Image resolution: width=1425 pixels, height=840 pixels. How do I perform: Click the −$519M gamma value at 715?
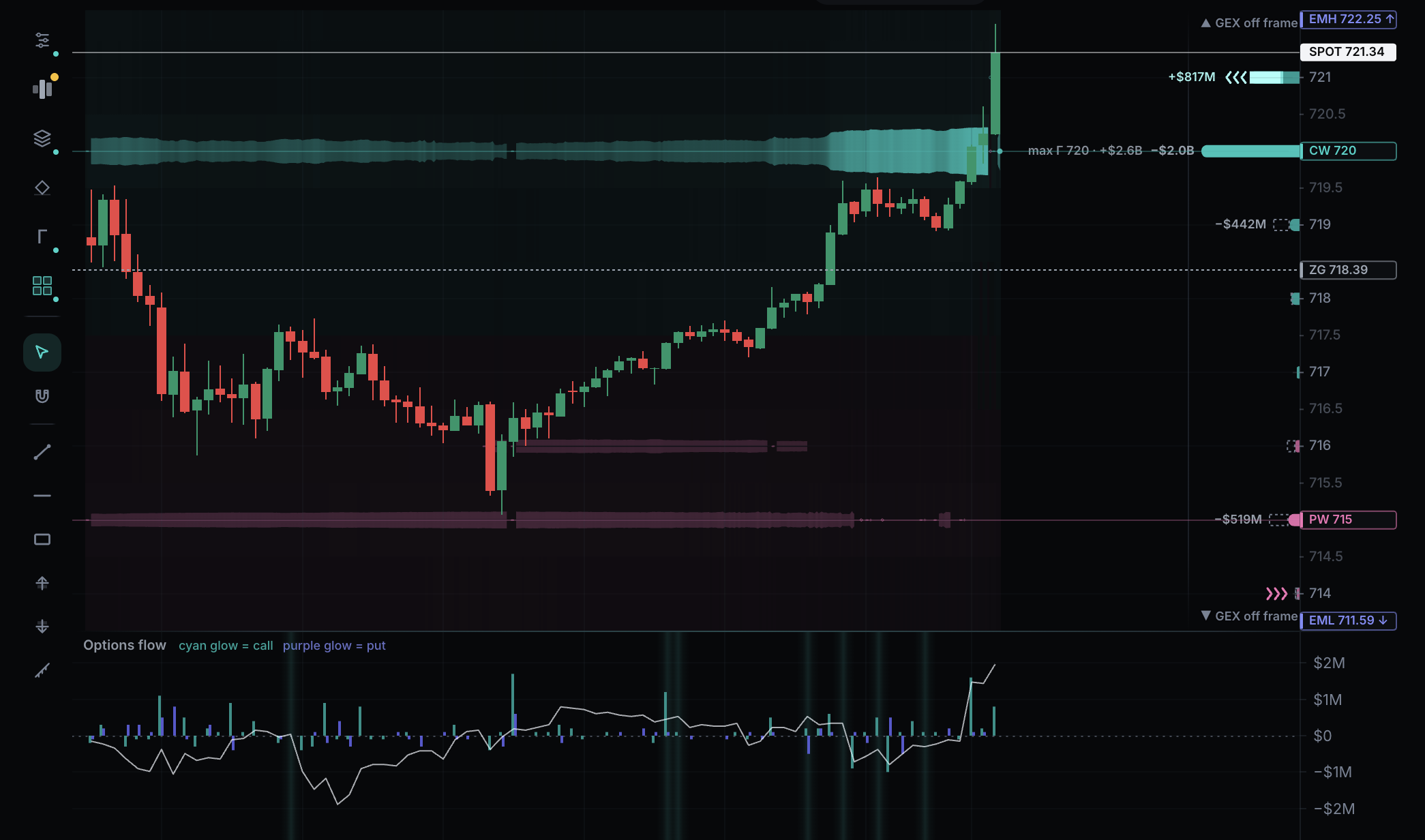click(x=1237, y=520)
